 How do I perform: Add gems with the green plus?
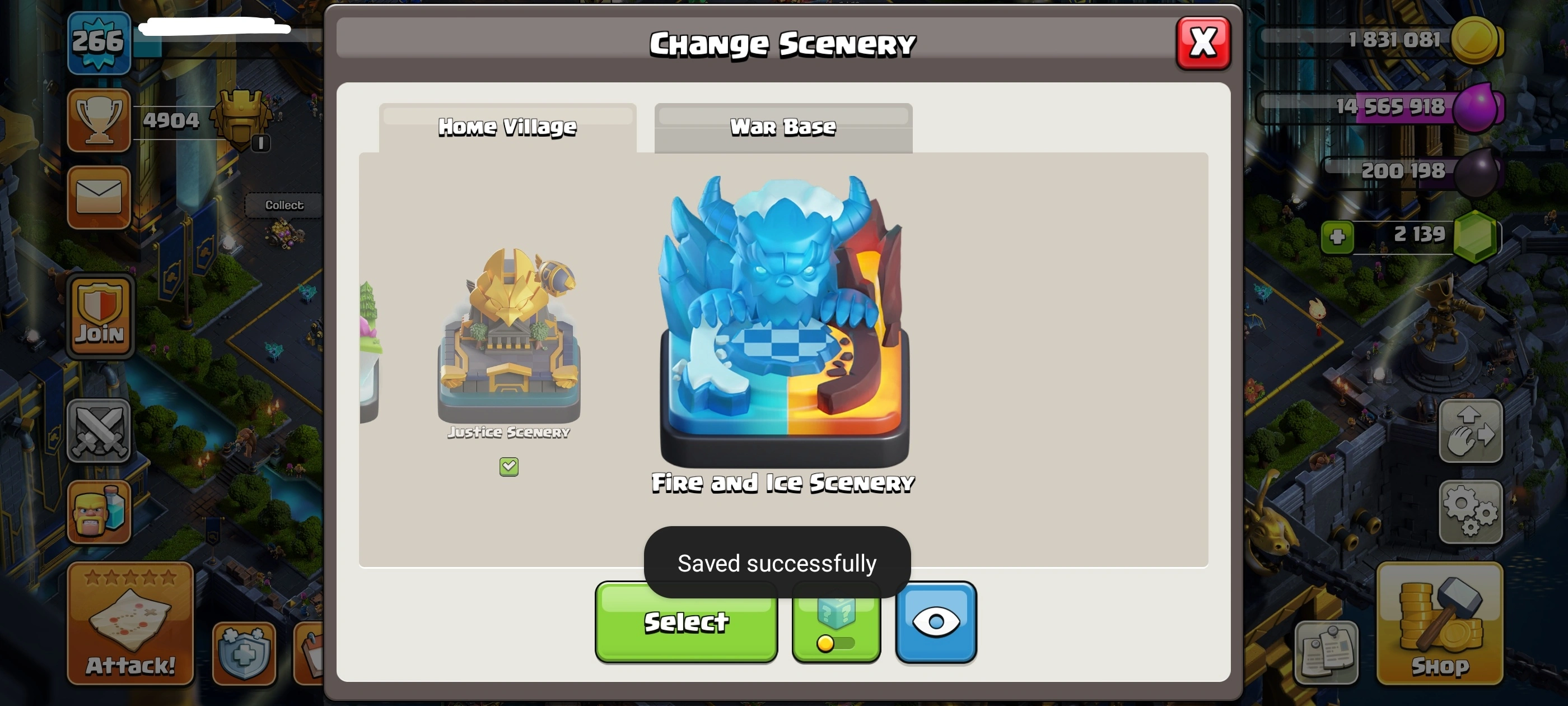[x=1337, y=236]
